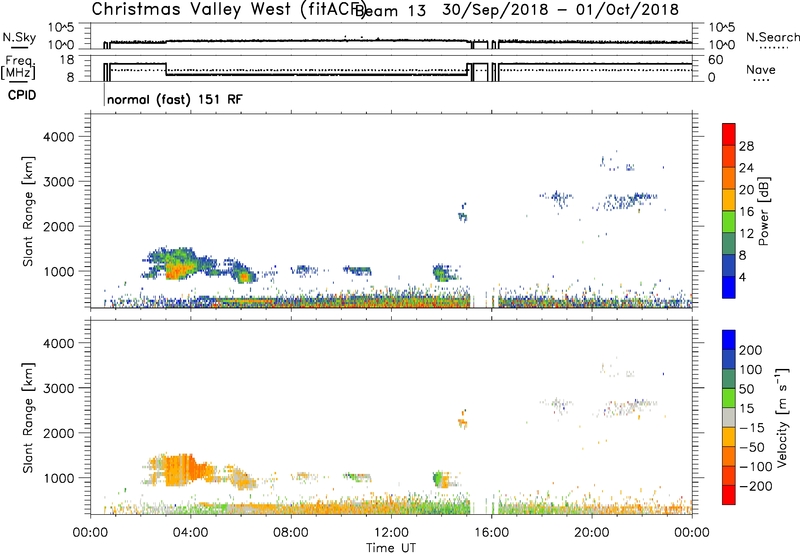
Task: Click the "-15" label on the Velocity colorbar
Action: click(752, 428)
